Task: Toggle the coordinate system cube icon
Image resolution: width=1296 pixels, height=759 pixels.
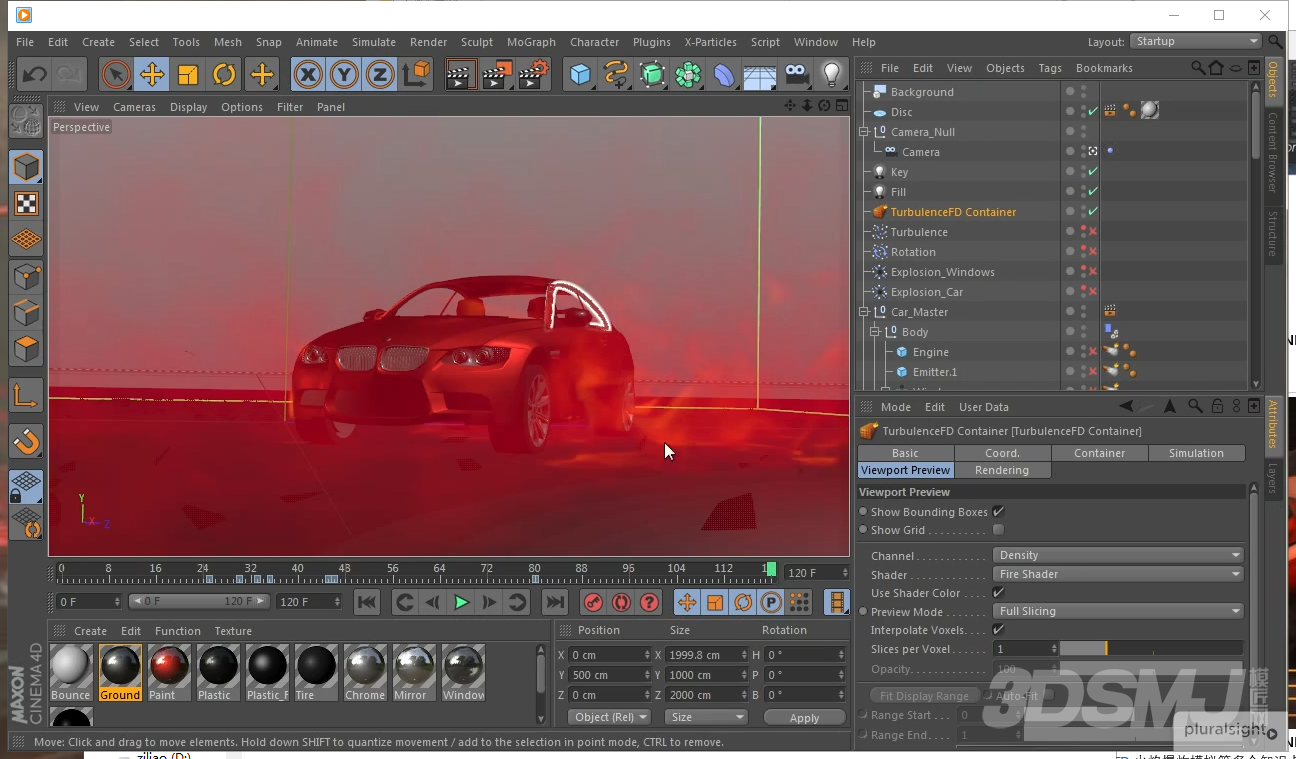Action: tap(416, 74)
